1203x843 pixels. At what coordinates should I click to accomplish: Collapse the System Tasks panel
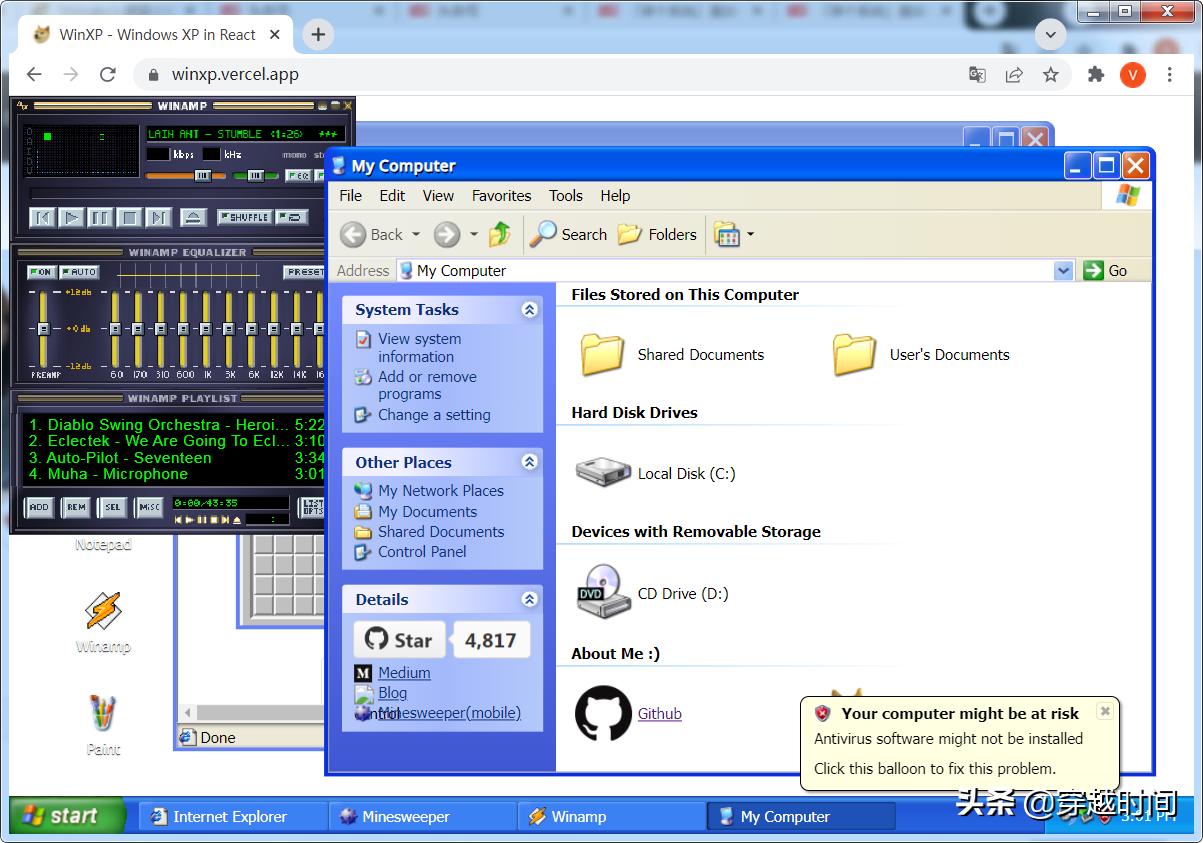pos(529,310)
